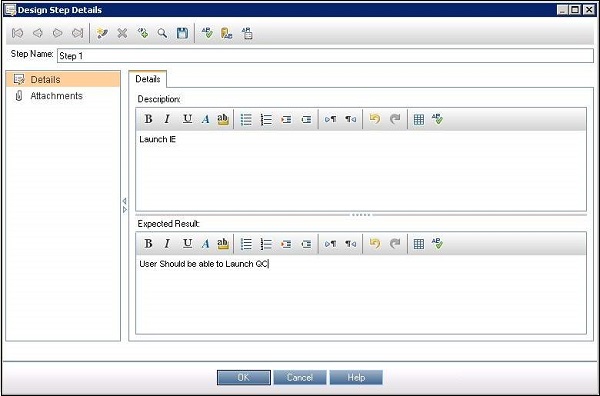Image resolution: width=600 pixels, height=396 pixels.
Task: Increase indent in Description editor
Action: click(x=286, y=119)
